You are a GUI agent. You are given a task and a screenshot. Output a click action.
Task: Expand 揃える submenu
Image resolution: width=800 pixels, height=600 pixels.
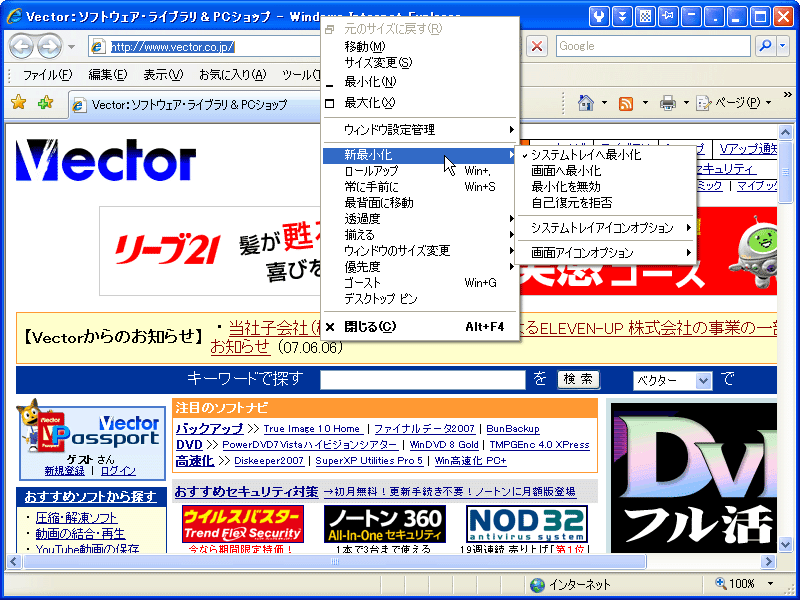click(420, 235)
